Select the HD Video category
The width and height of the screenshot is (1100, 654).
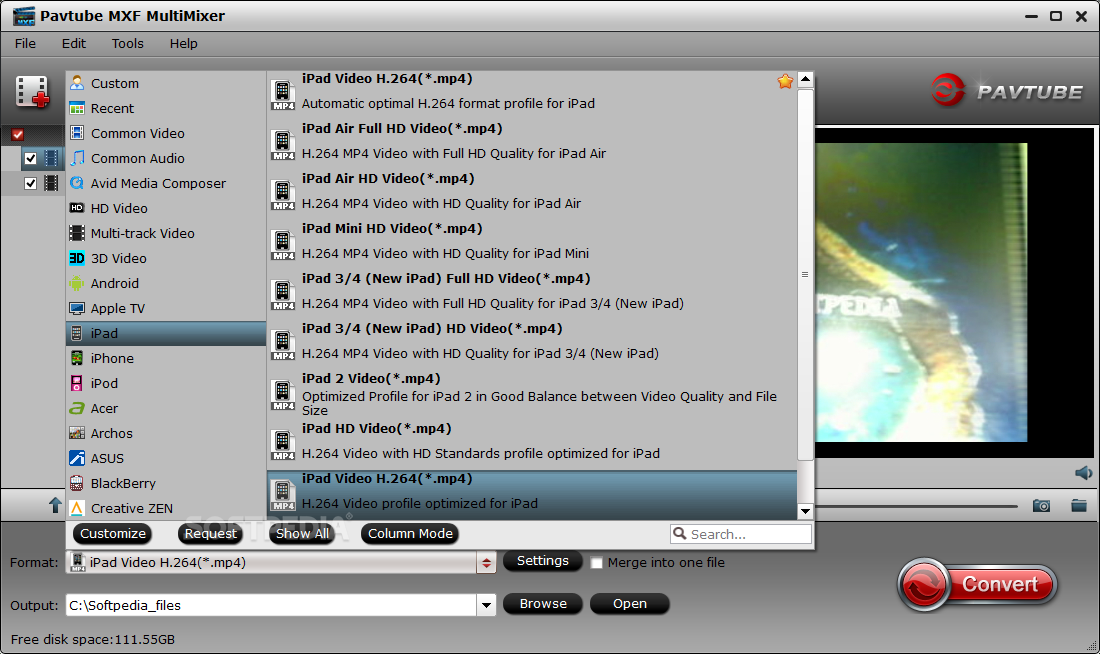(x=166, y=208)
